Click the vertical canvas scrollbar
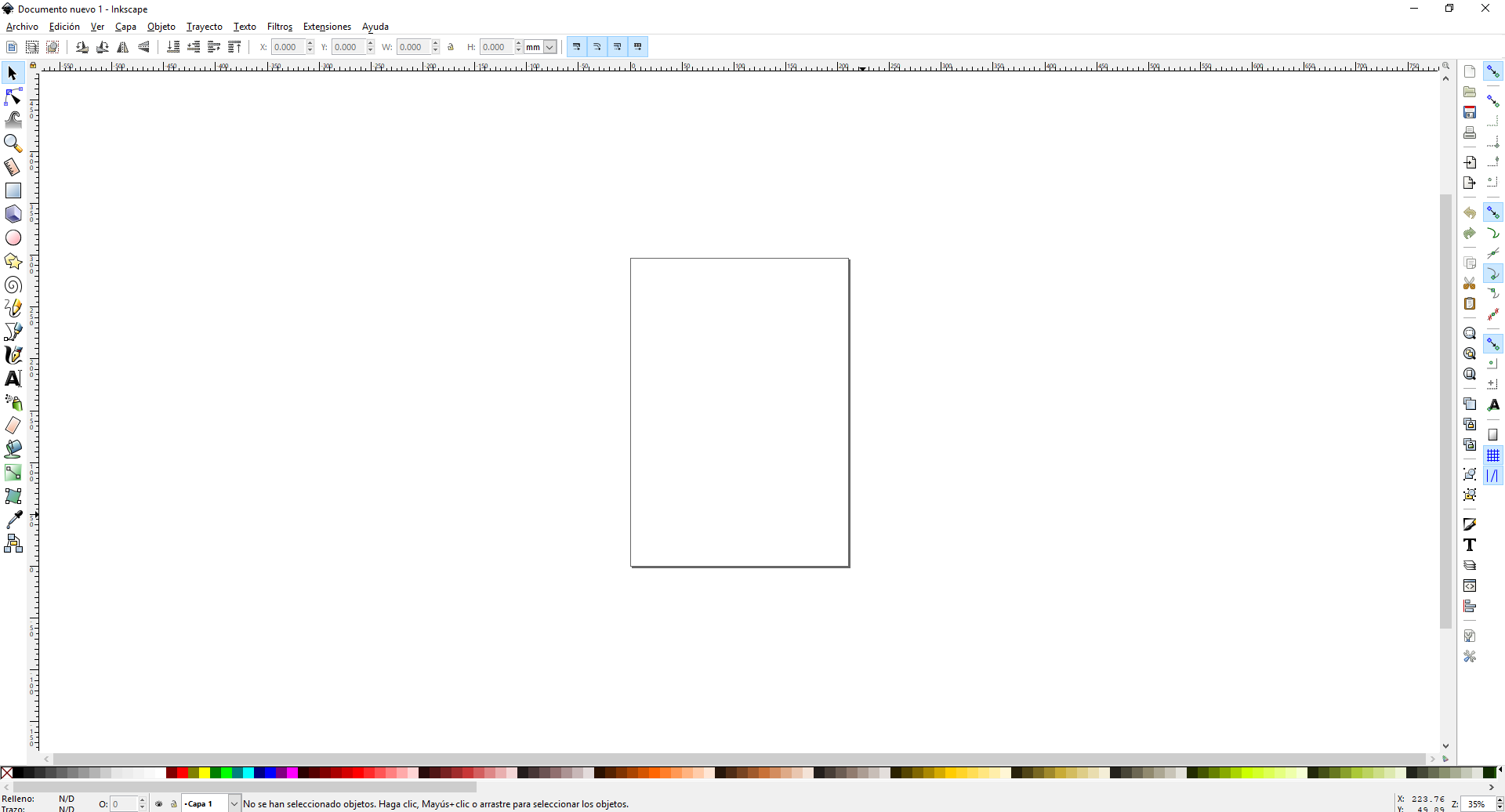The image size is (1505, 812). coord(1446,411)
